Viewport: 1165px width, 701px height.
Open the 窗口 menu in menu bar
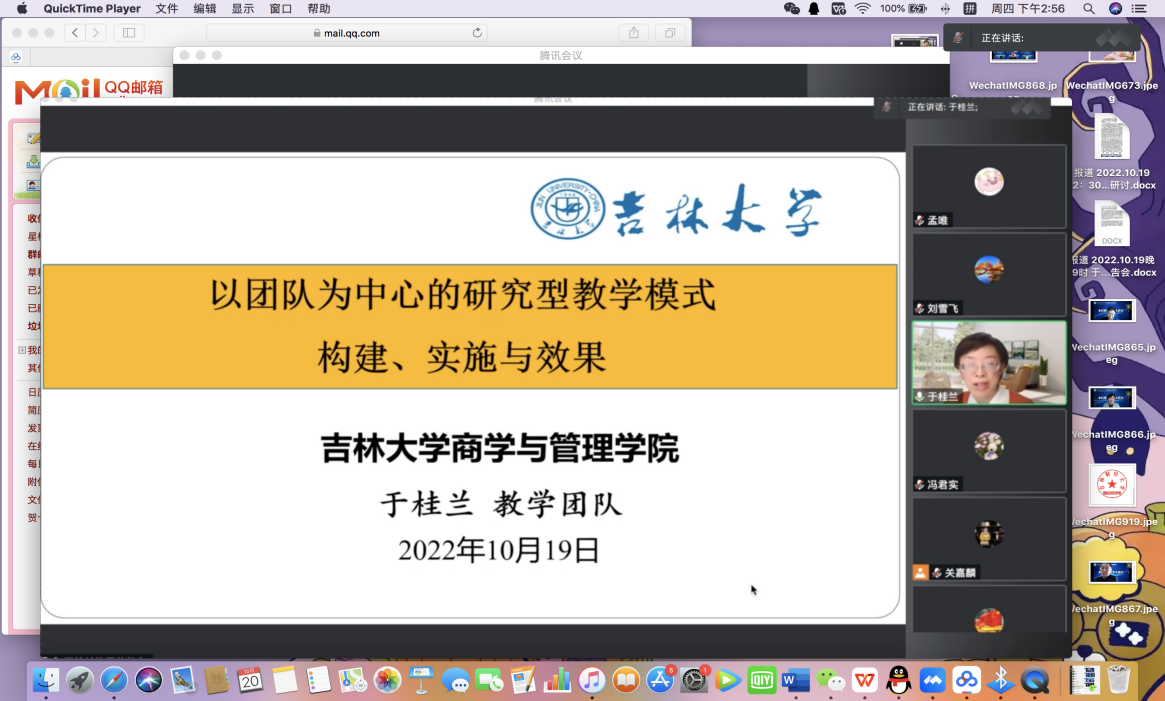[x=281, y=9]
